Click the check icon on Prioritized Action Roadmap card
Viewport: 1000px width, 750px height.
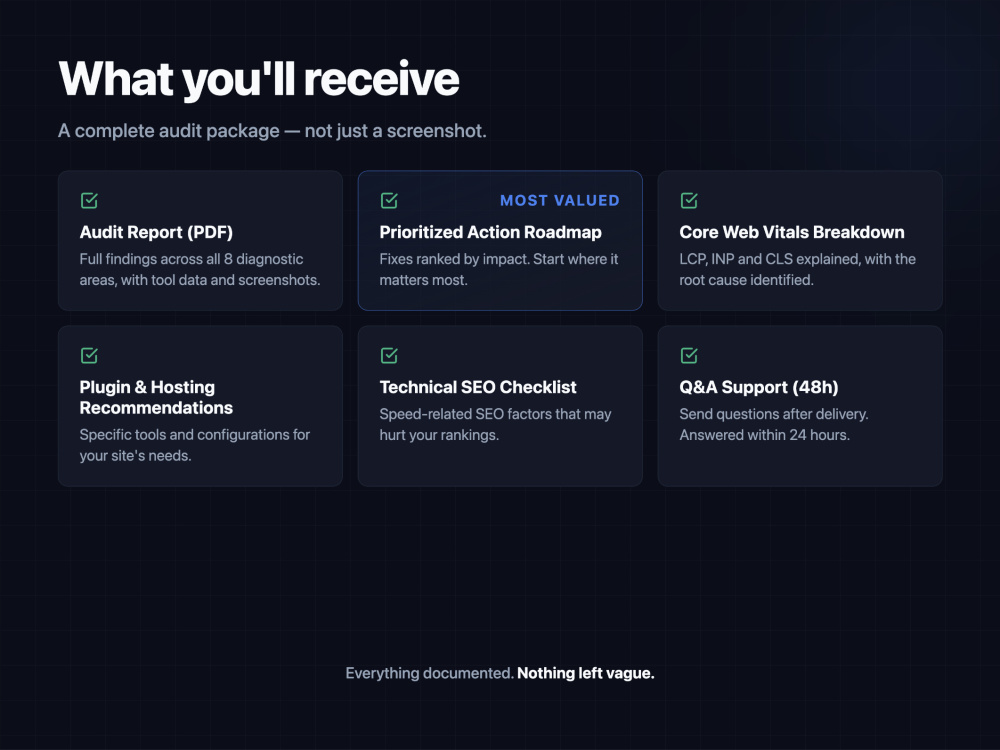389,200
